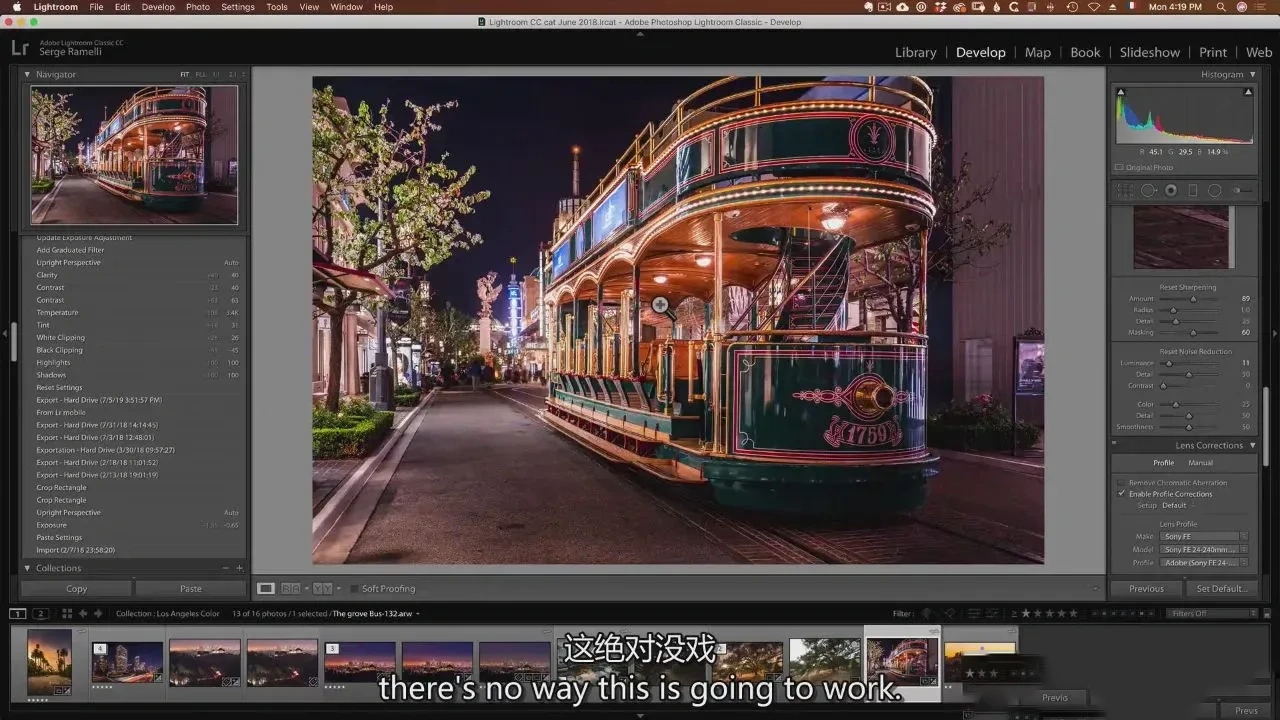1280x720 pixels.
Task: Click the Loupe view icon in toolbar
Action: point(266,589)
